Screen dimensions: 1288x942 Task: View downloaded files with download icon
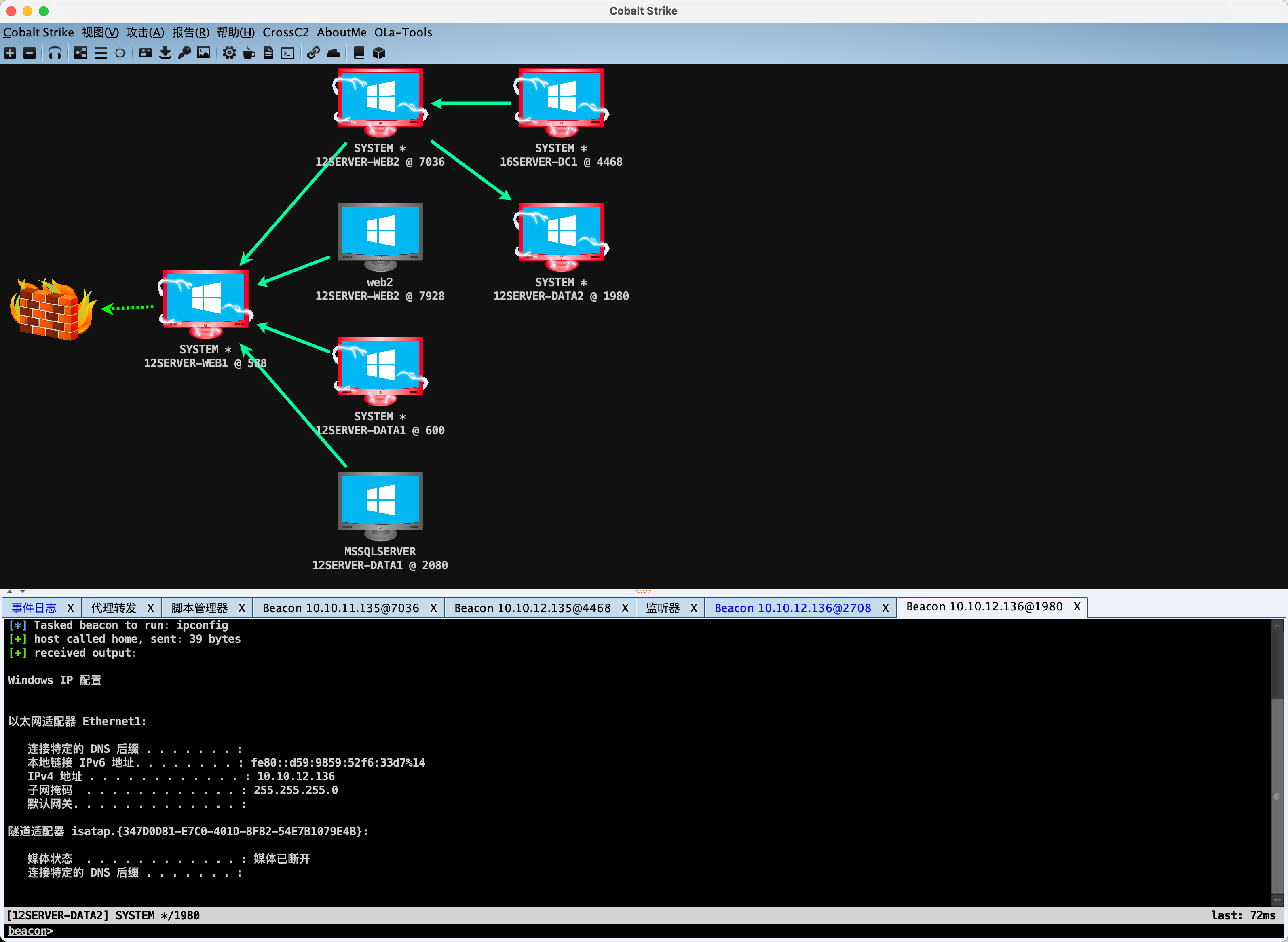[165, 53]
